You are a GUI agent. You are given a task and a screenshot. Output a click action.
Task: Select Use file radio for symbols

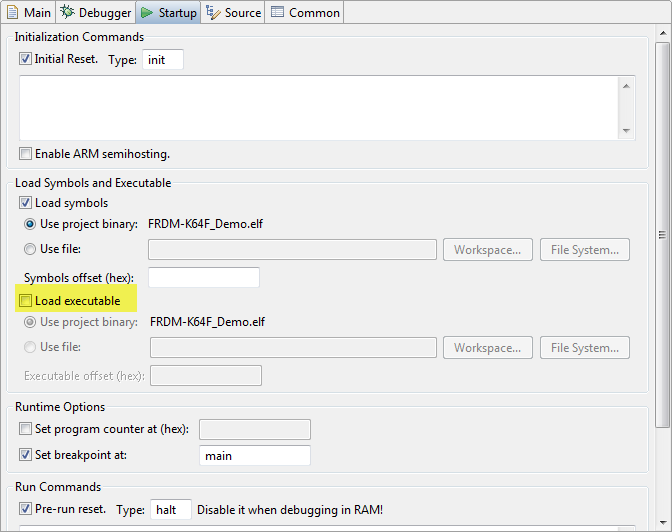click(30, 249)
